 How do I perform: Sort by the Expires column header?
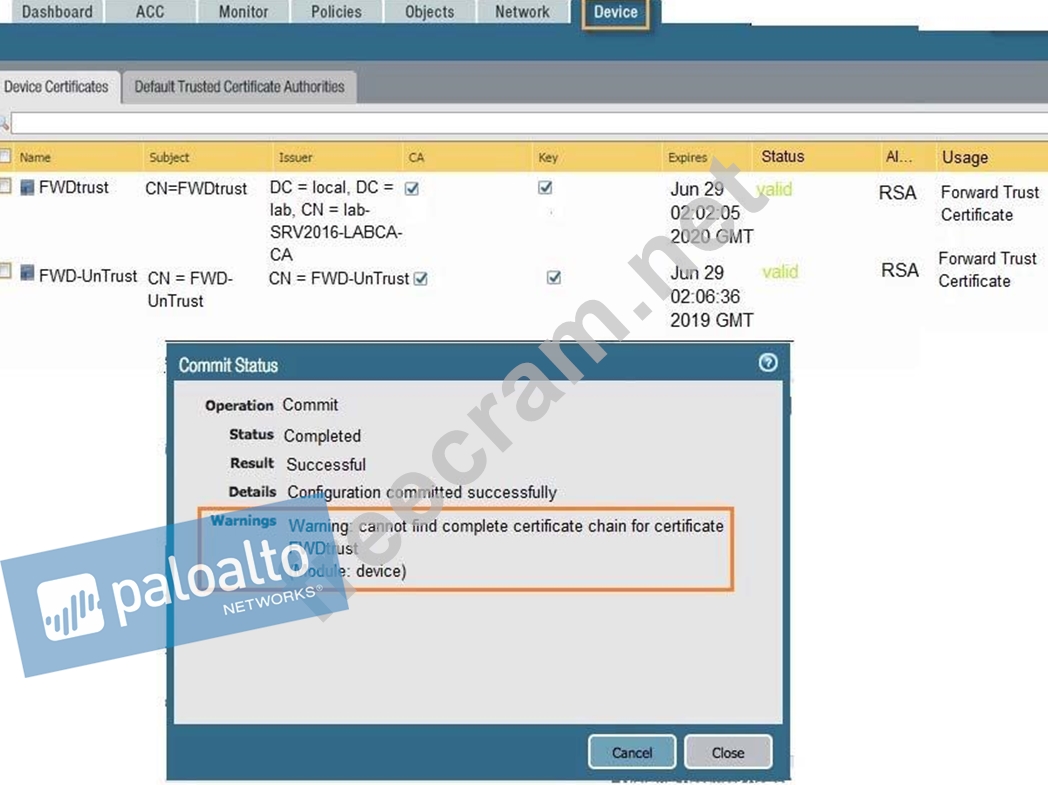point(687,157)
